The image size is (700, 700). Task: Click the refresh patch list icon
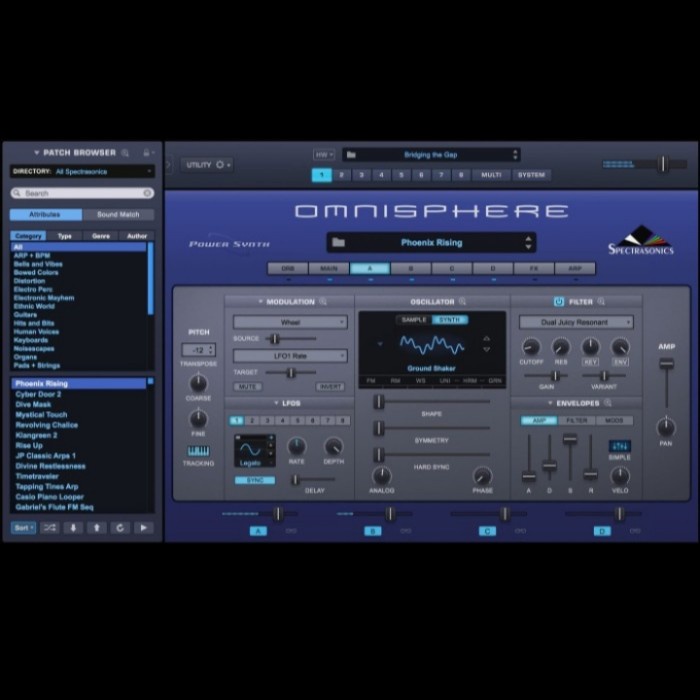[x=120, y=528]
